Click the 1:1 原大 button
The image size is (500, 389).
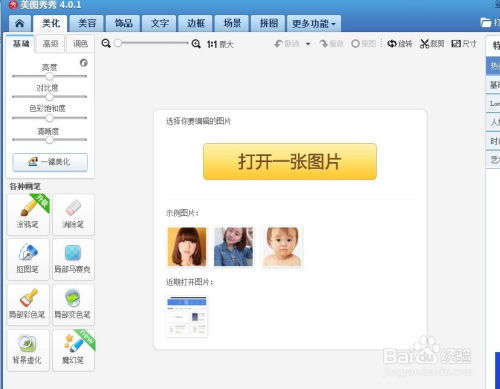point(220,44)
